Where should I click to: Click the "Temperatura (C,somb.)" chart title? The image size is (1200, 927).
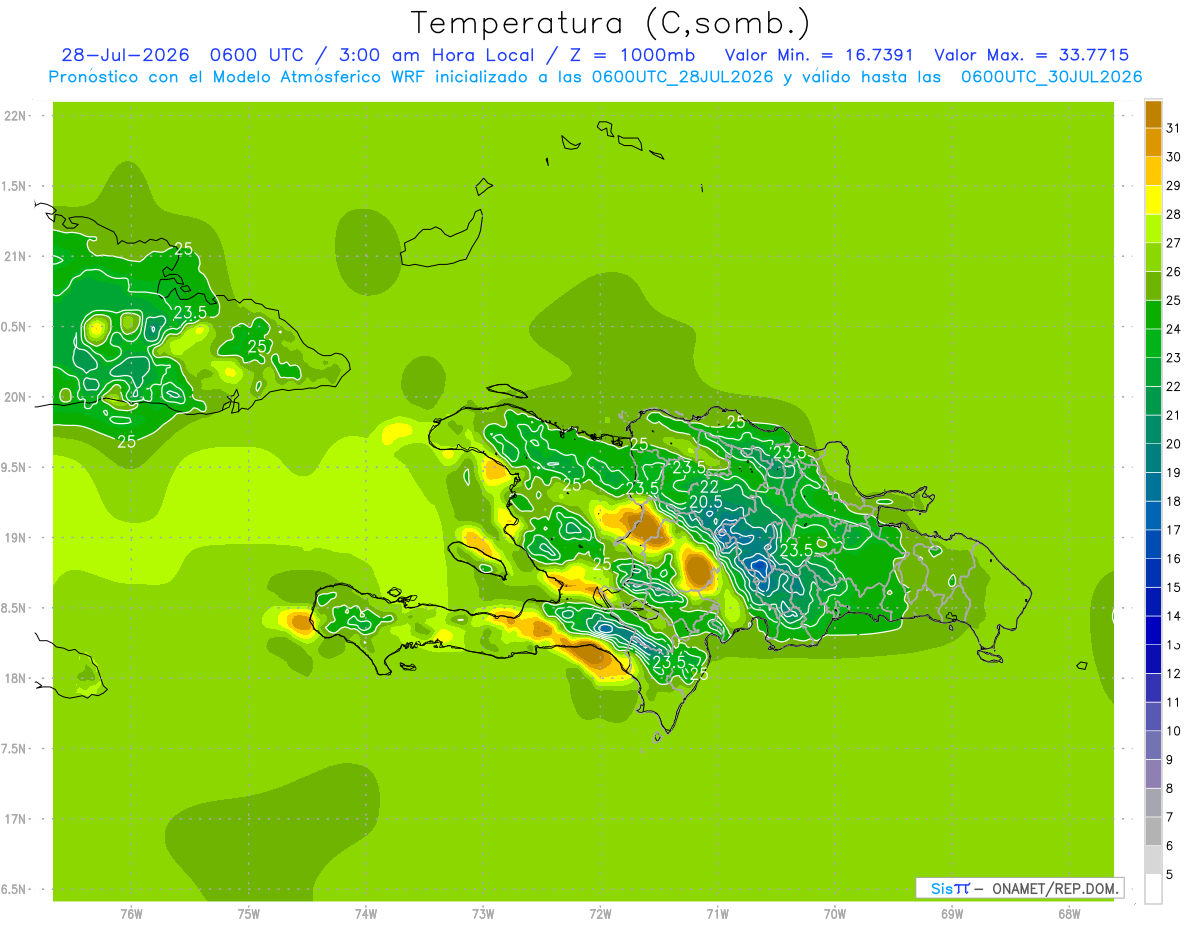pos(611,23)
